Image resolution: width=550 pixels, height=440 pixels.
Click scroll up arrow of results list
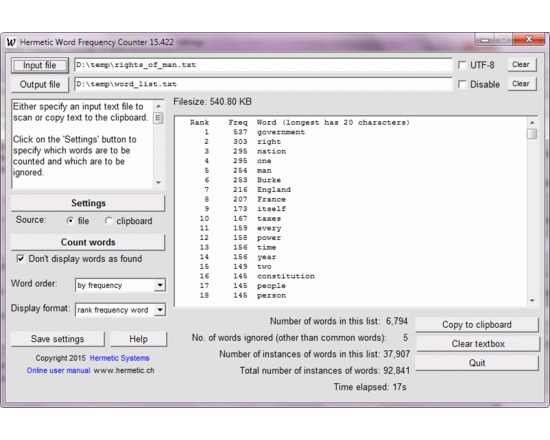pos(532,122)
